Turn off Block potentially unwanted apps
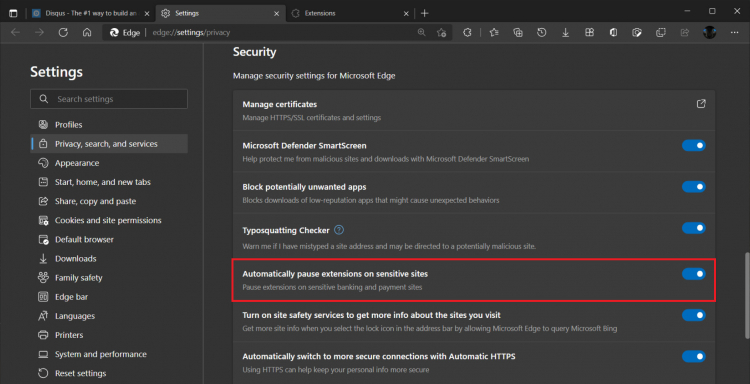Screen dimensions: 750x384 (x=694, y=187)
